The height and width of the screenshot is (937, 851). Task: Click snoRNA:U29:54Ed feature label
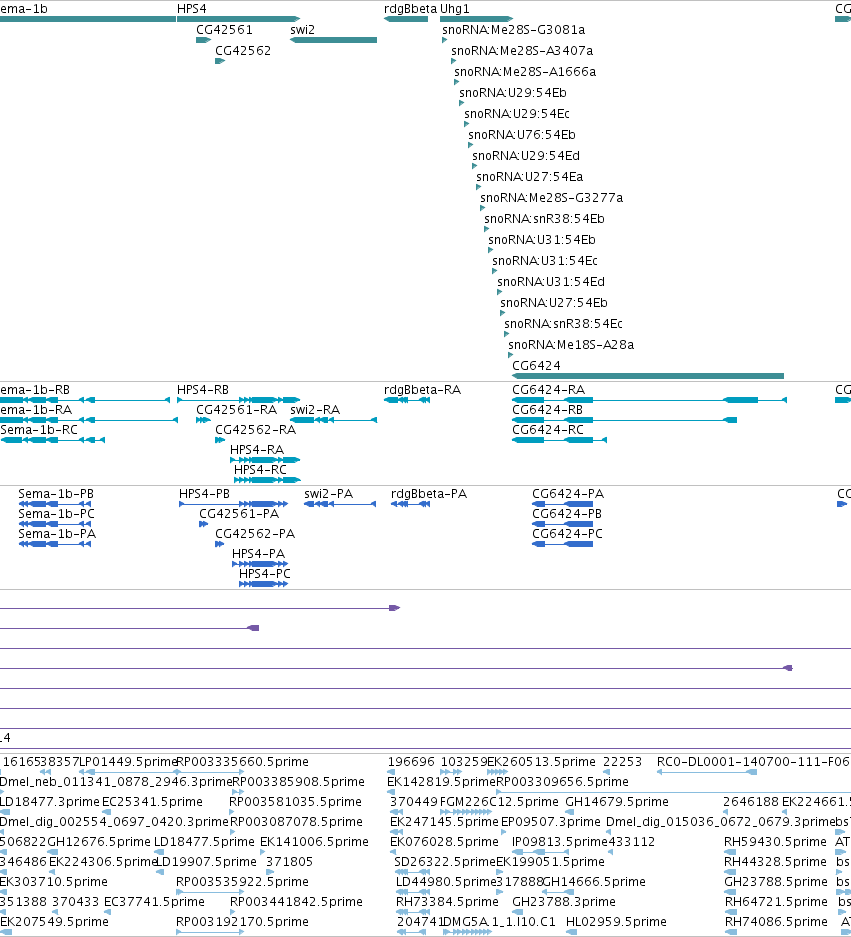click(526, 155)
